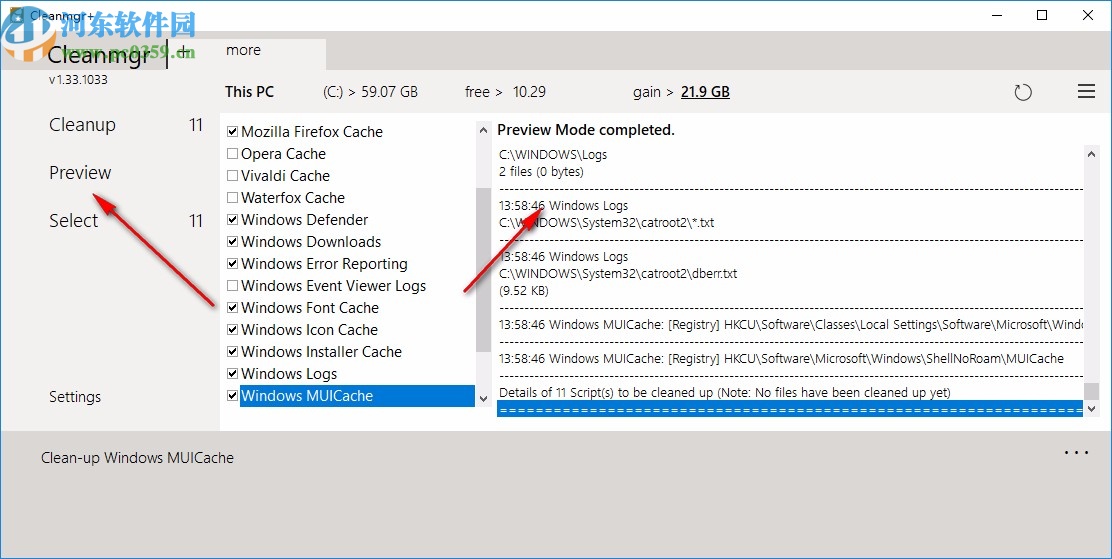1112x559 pixels.
Task: Click the 21.9 GB gain link
Action: 705,92
